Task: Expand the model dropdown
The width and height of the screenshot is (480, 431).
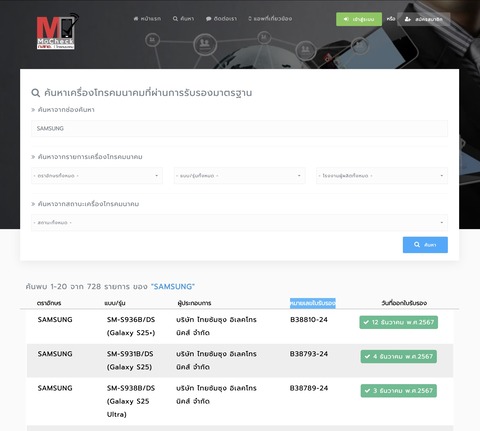Action: click(x=239, y=176)
